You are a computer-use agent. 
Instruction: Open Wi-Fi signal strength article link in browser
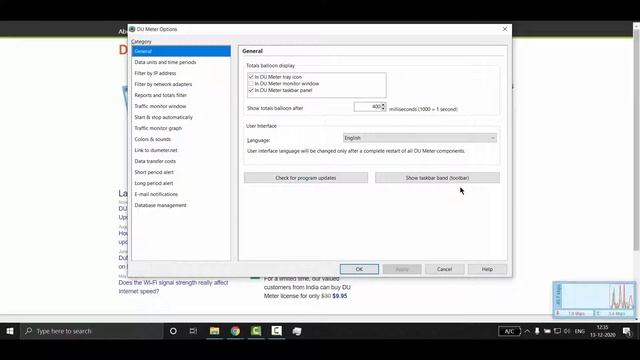click(173, 287)
